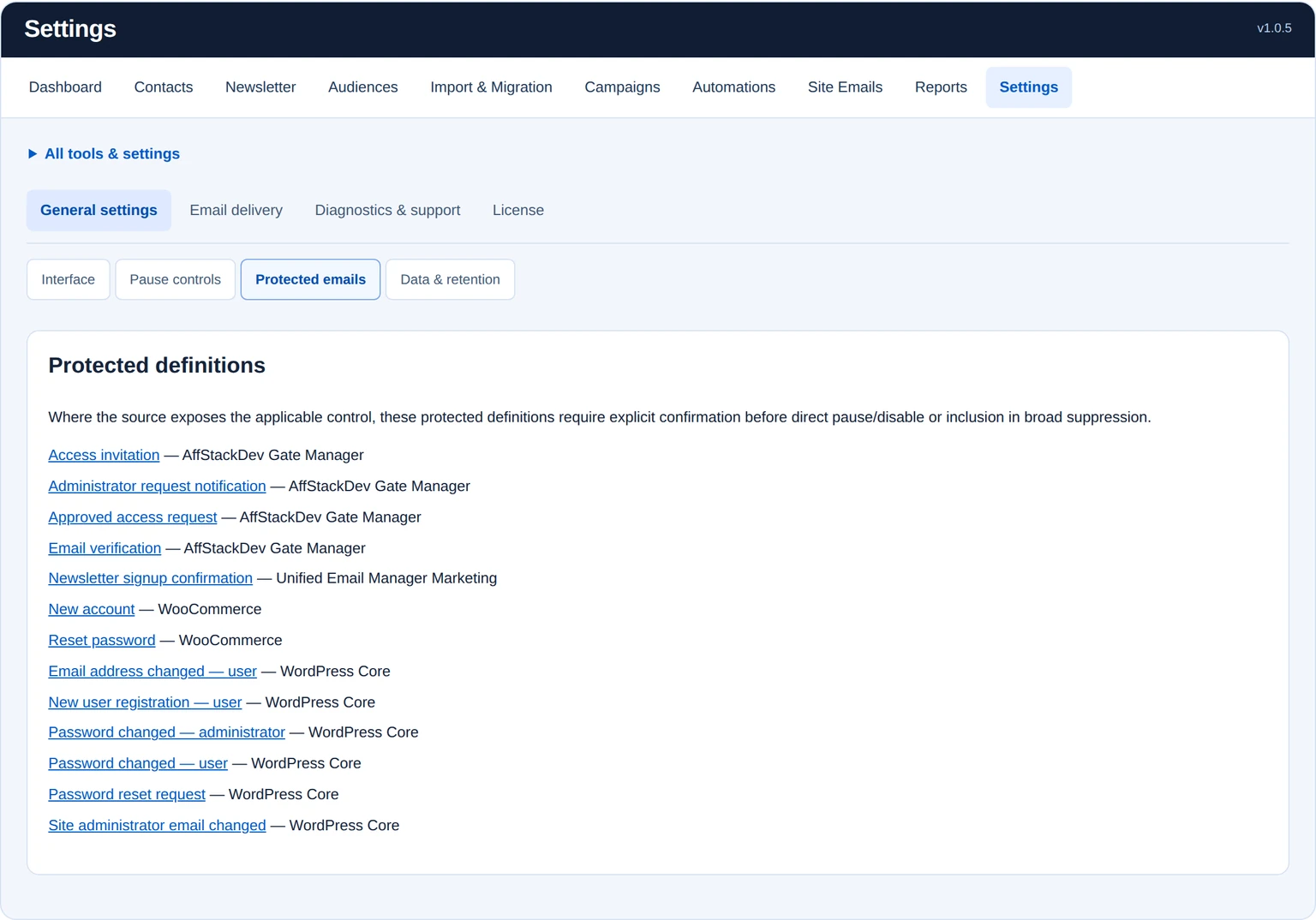The width and height of the screenshot is (1316, 920).
Task: Open the Access invitation link
Action: pyautogui.click(x=104, y=455)
